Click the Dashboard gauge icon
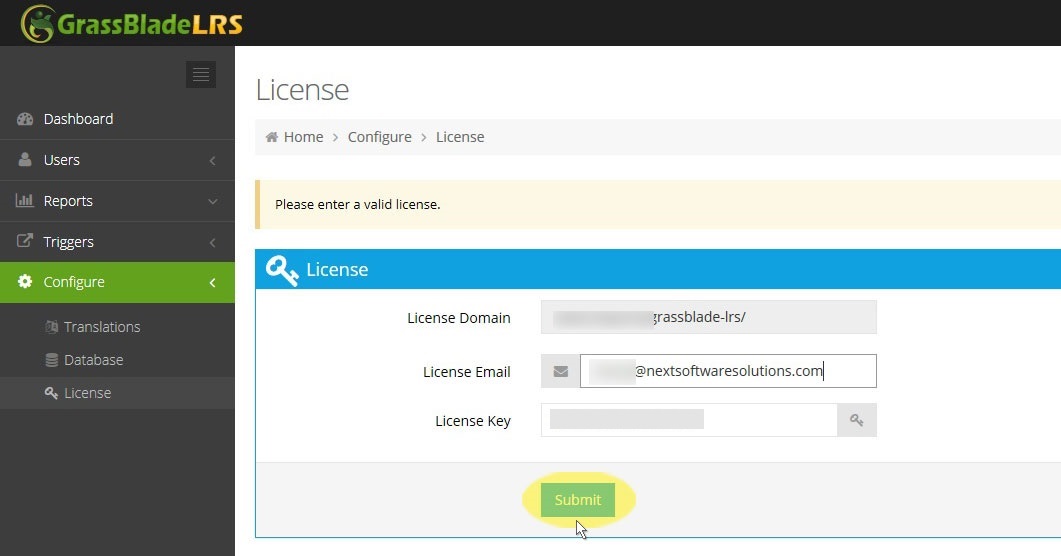This screenshot has width=1061, height=556. pos(25,119)
